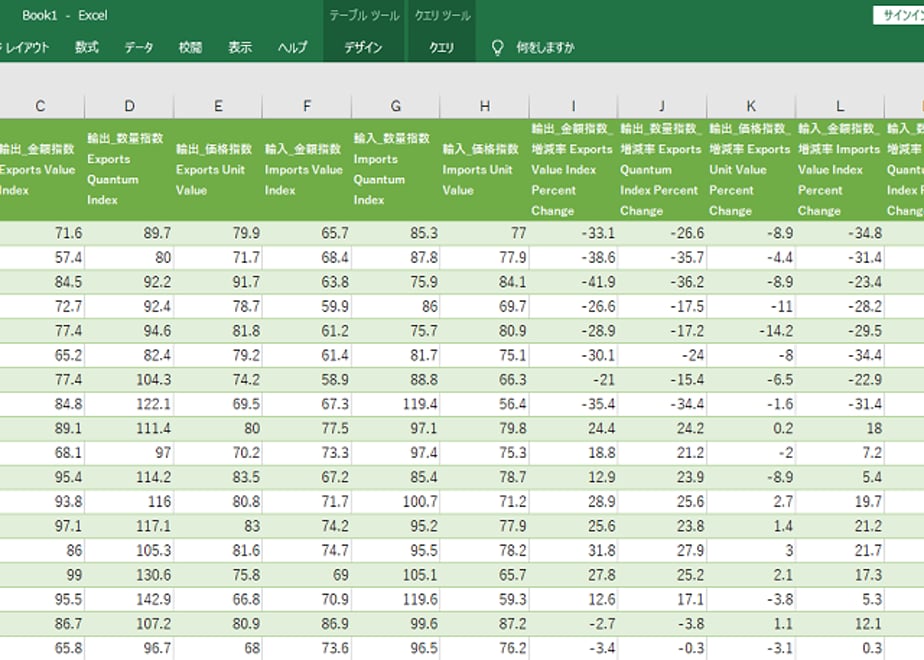Select column D header
Viewport: 924px width, 660px height.
coord(129,106)
